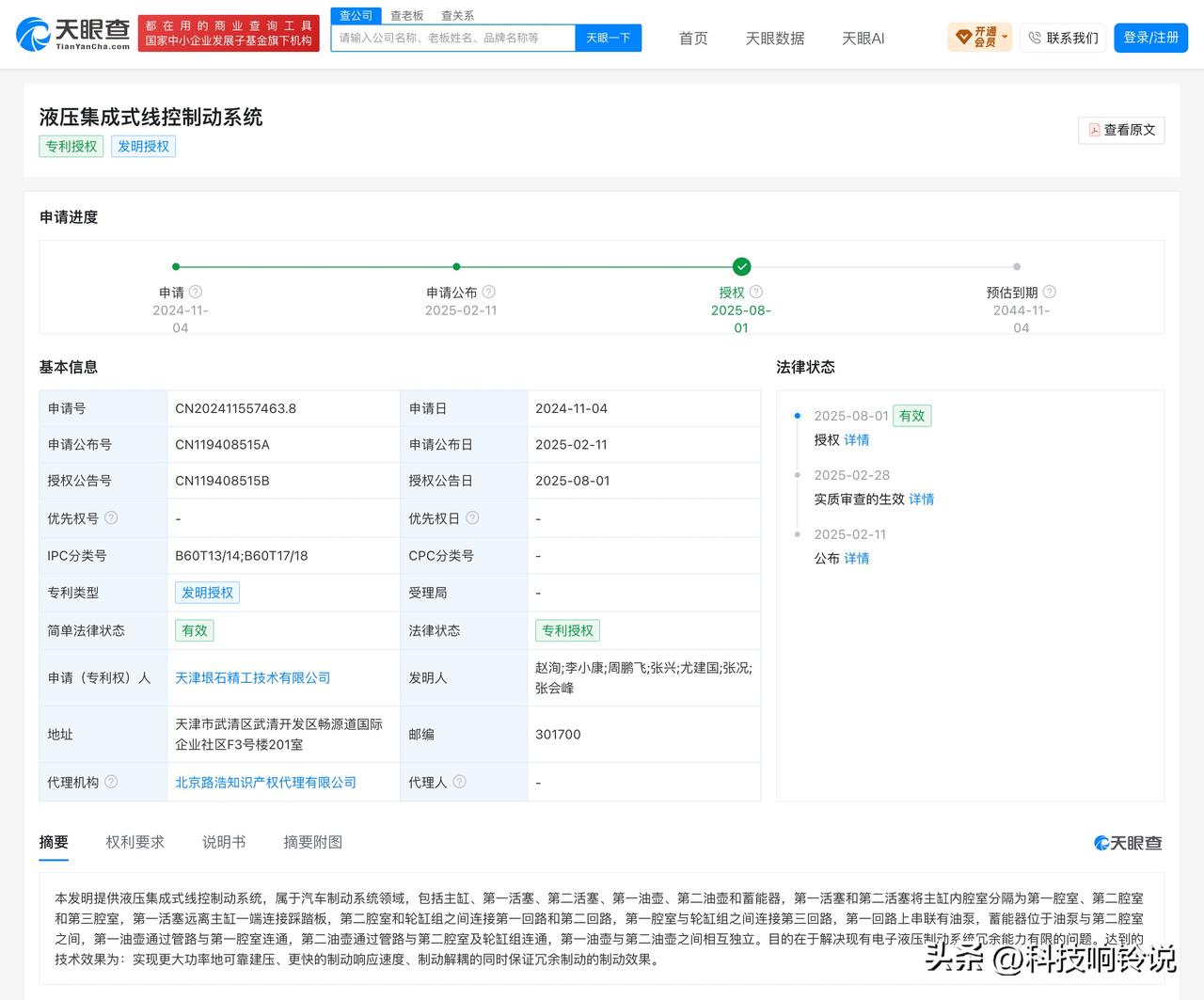This screenshot has height=1000, width=1204.
Task: Focus the company name search field
Action: [x=452, y=38]
